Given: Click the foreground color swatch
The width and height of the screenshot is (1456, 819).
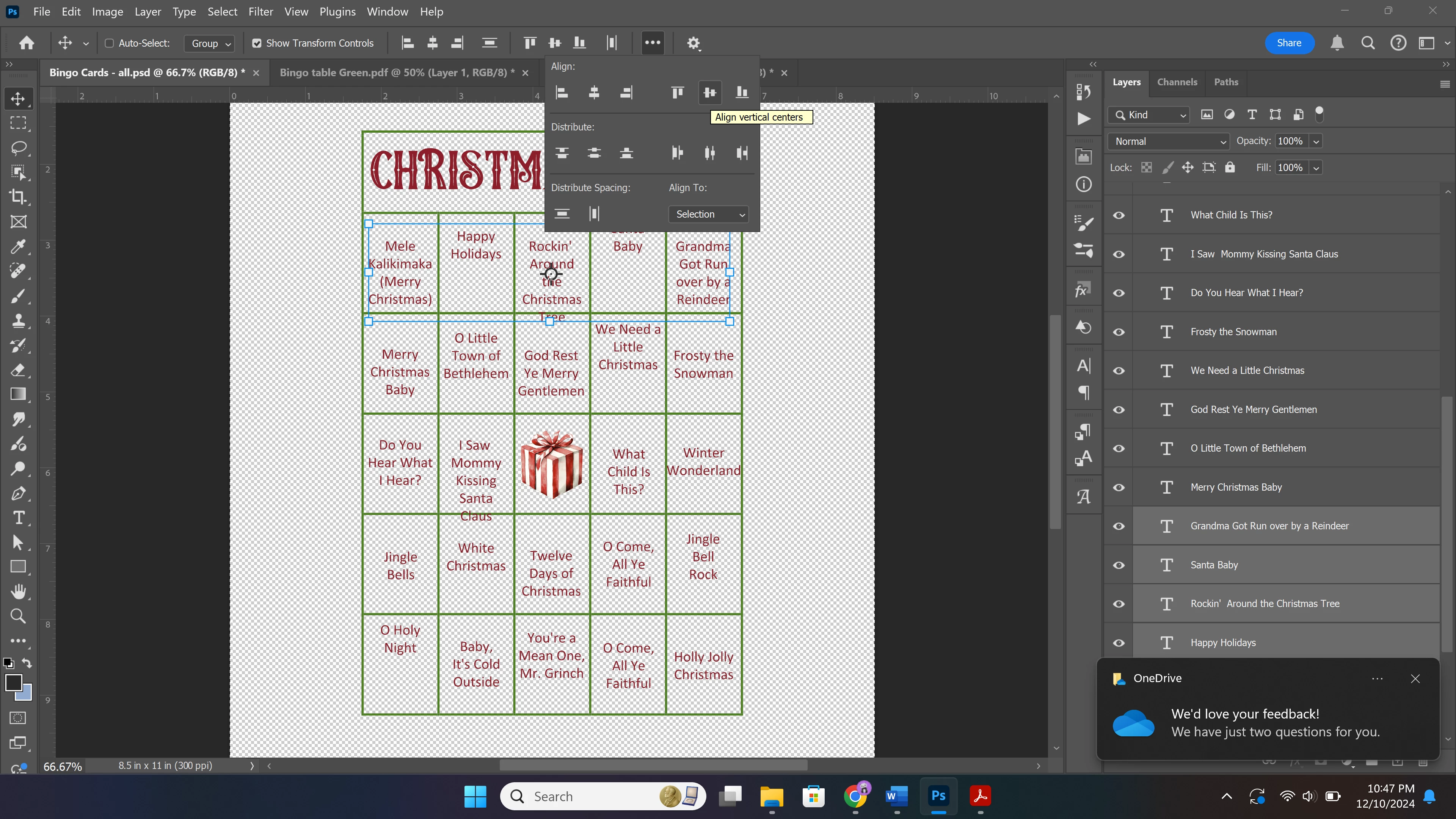Looking at the screenshot, I should 13,682.
